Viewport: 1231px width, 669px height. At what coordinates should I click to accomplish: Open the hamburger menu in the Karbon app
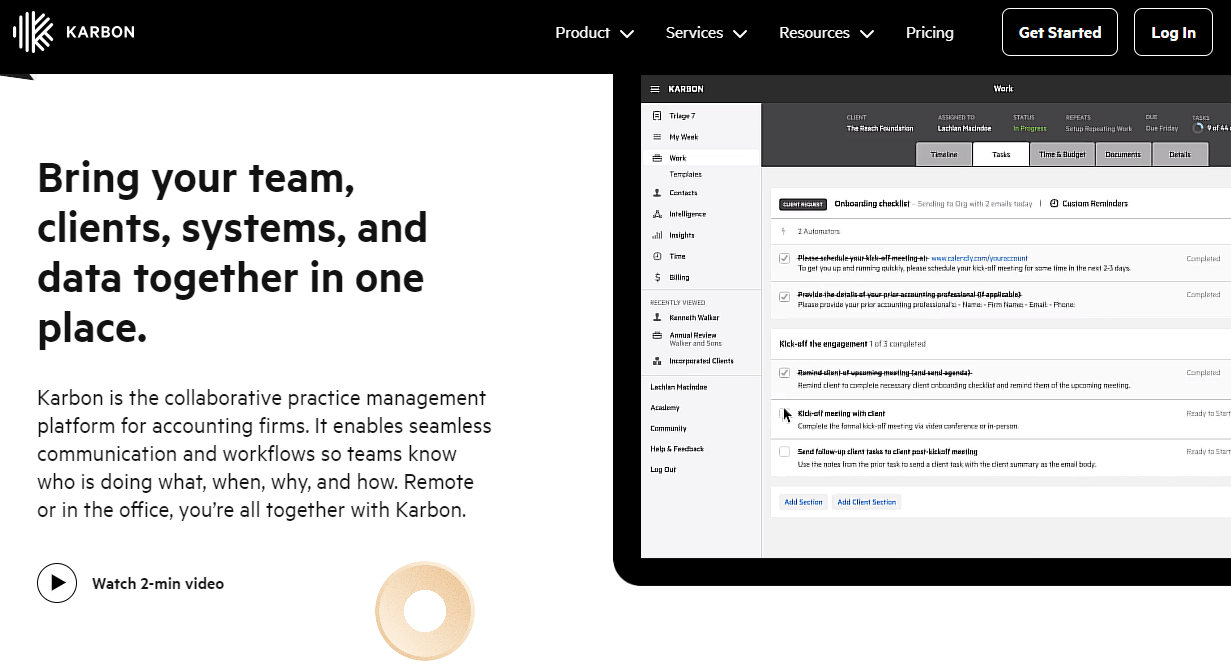pos(655,89)
